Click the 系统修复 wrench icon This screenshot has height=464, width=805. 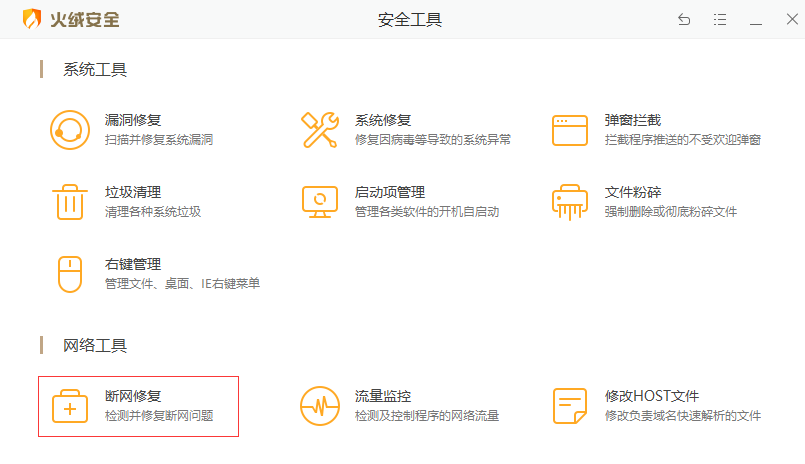point(320,130)
